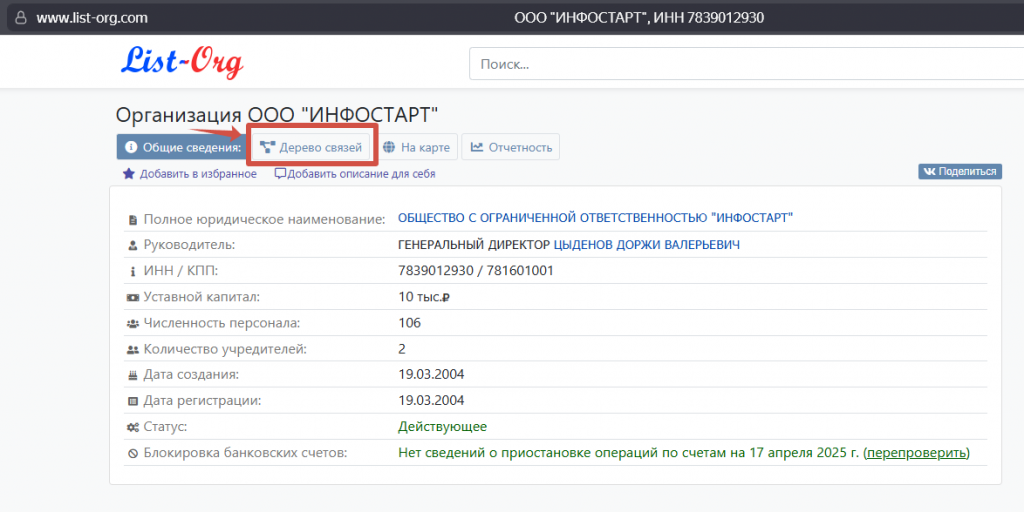Click the info icon next to ИНН / КПП
This screenshot has width=1024, height=512.
133,271
